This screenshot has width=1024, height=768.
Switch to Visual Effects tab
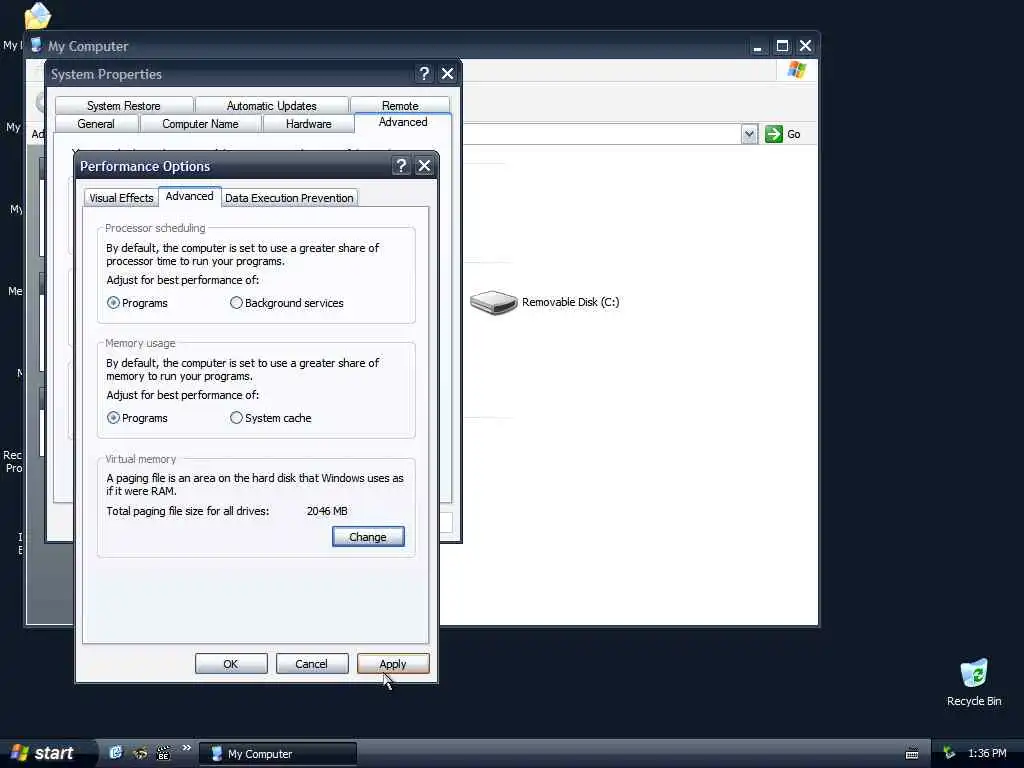coord(121,198)
